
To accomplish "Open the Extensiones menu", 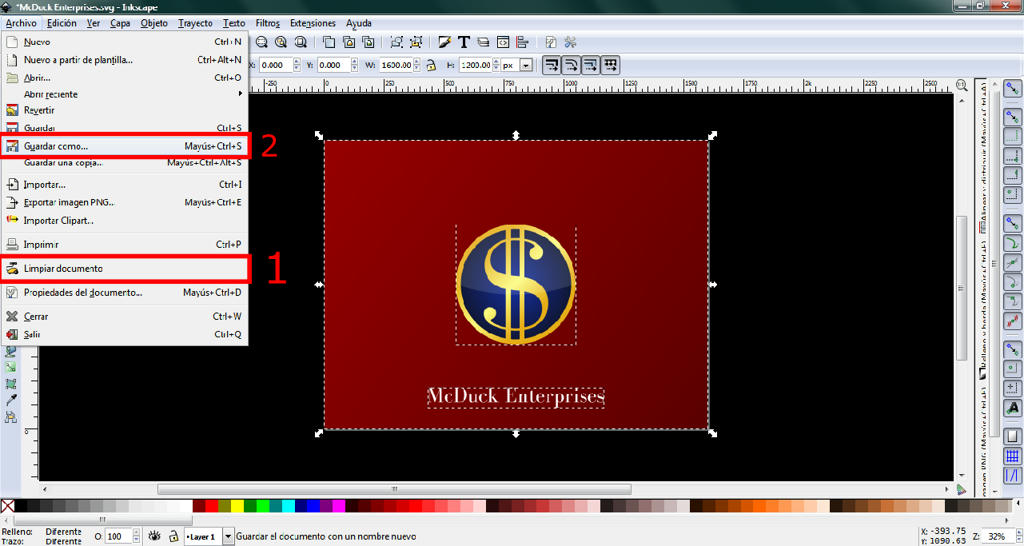I will [x=313, y=23].
